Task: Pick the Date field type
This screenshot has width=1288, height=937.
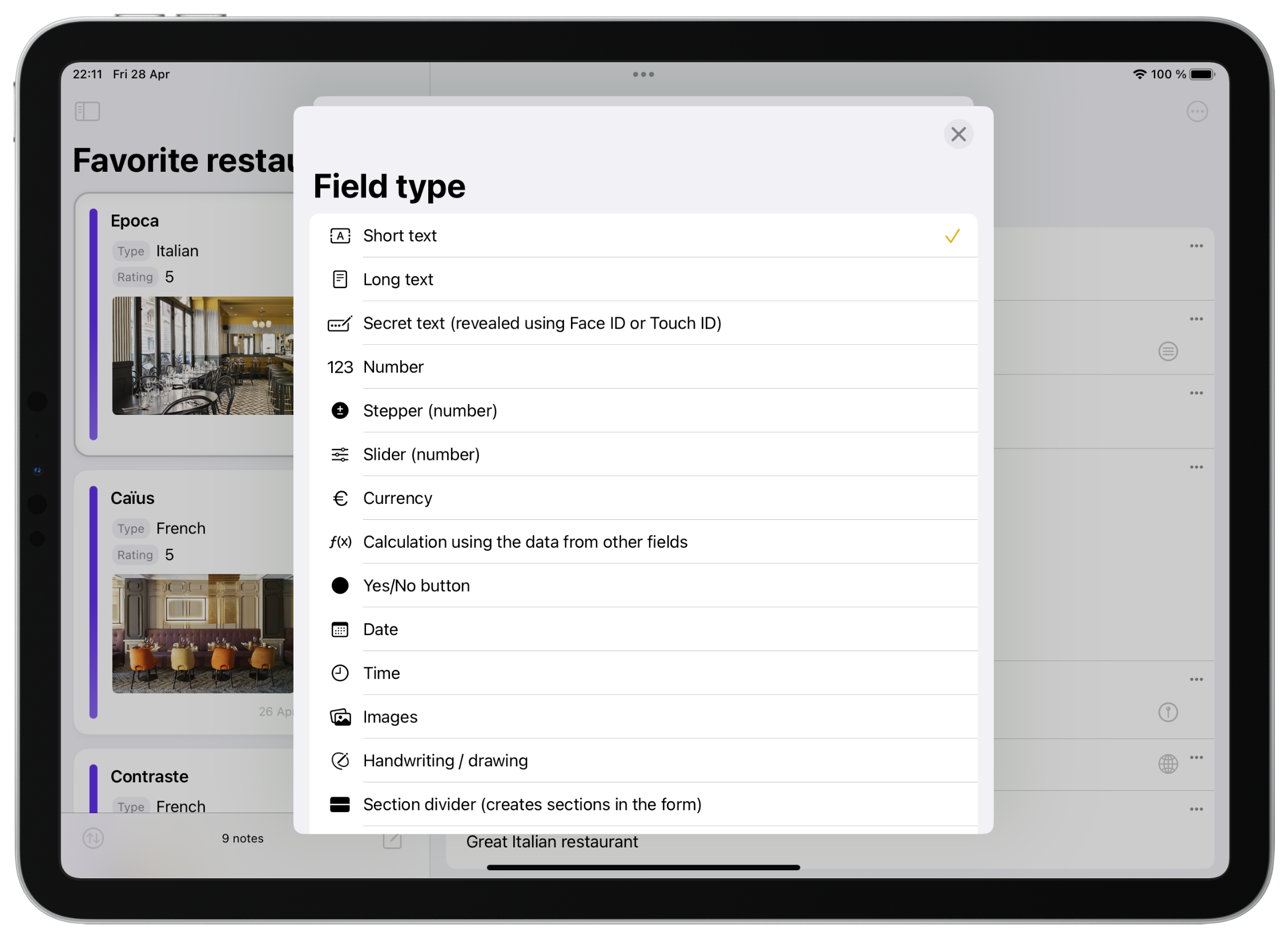Action: point(643,629)
